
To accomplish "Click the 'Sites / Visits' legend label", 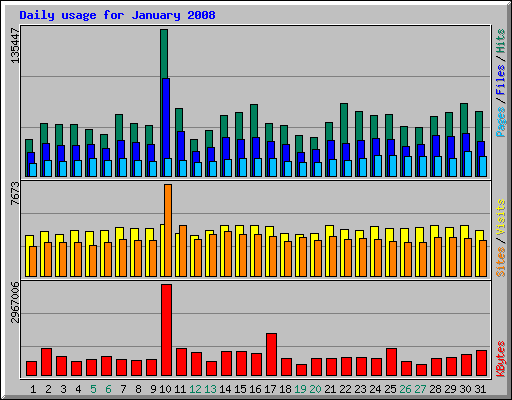I will point(500,238).
